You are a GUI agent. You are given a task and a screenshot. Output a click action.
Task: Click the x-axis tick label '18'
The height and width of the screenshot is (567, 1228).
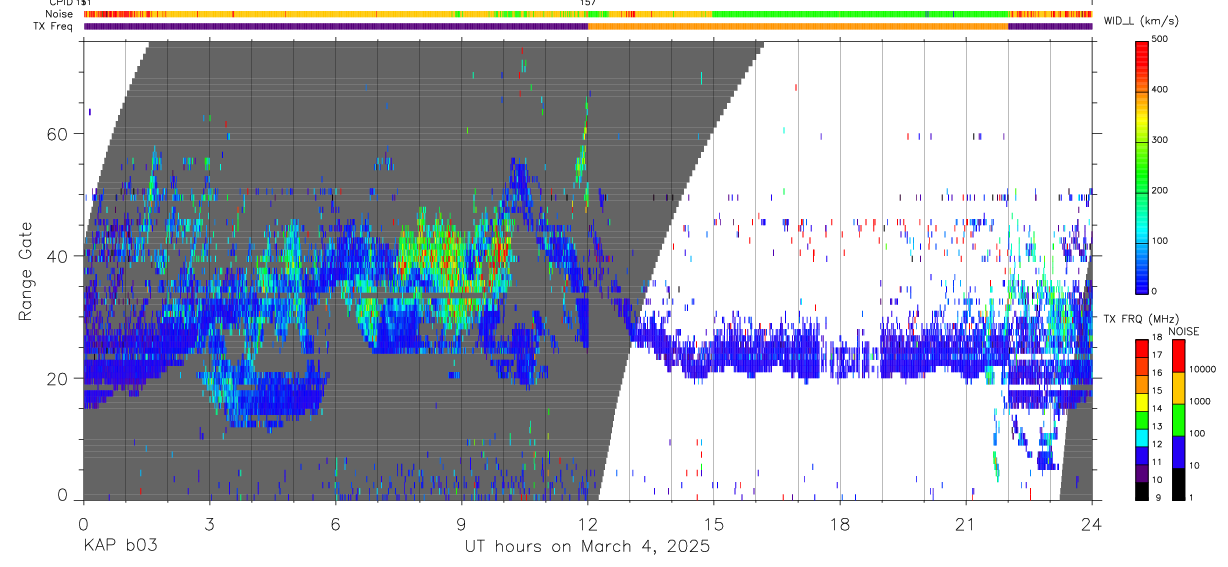840,524
